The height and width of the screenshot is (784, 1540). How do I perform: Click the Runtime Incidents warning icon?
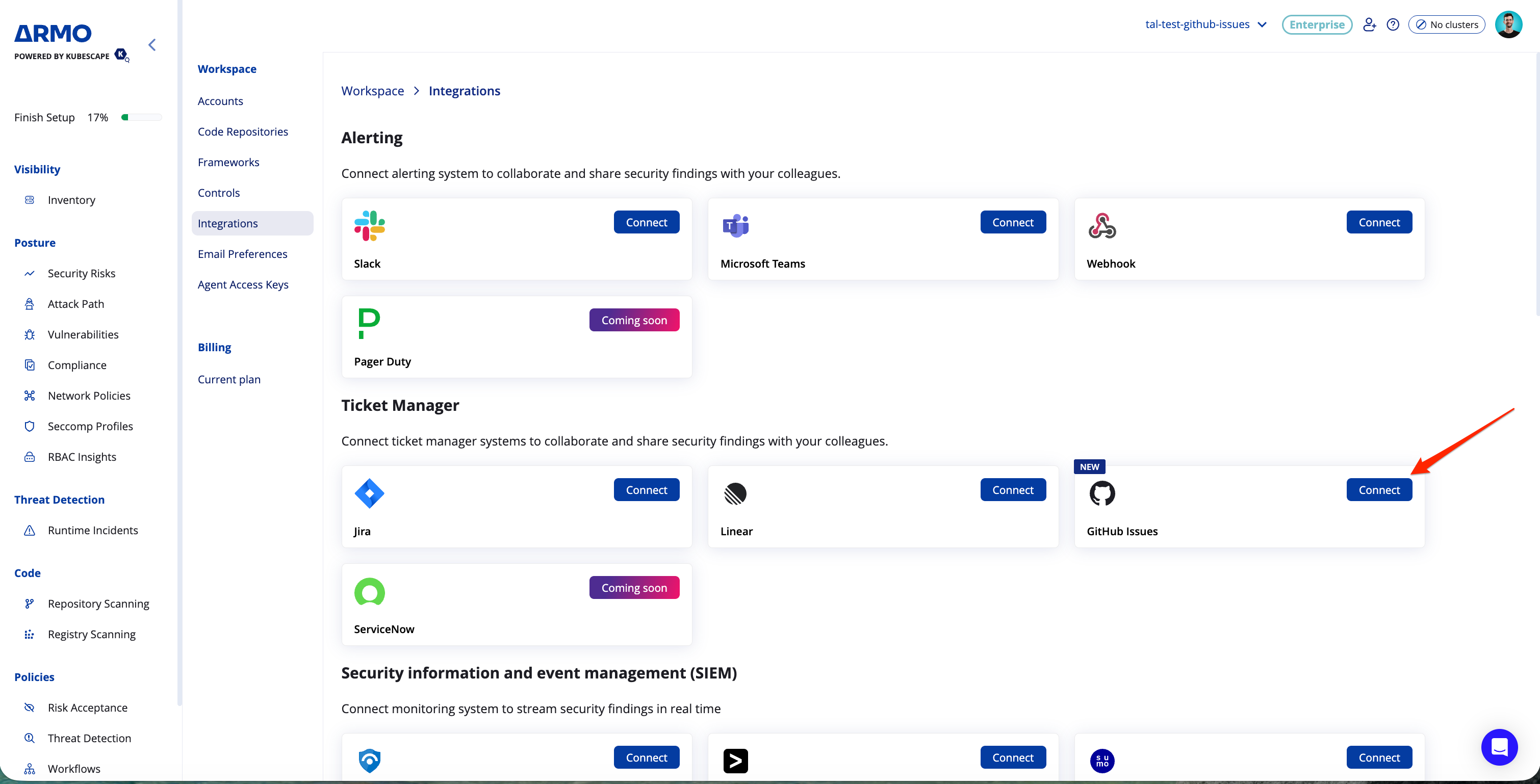point(29,530)
